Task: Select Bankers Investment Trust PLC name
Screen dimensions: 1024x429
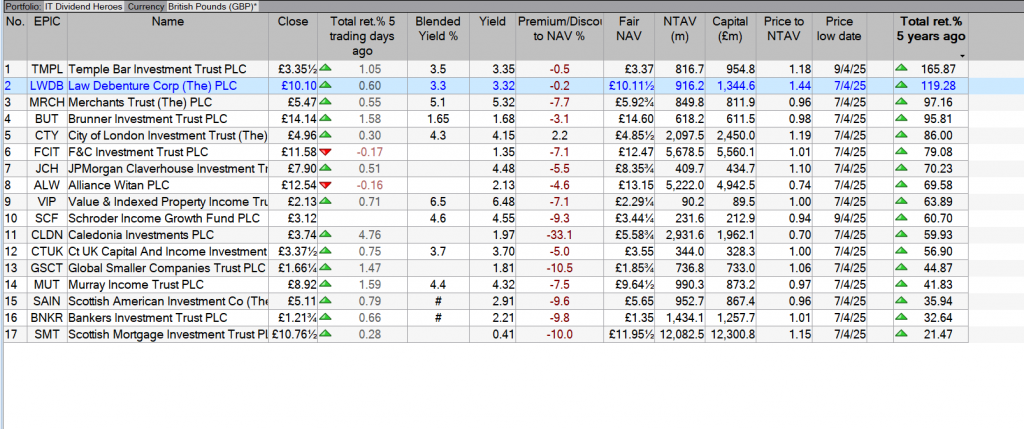Action: coord(148,318)
